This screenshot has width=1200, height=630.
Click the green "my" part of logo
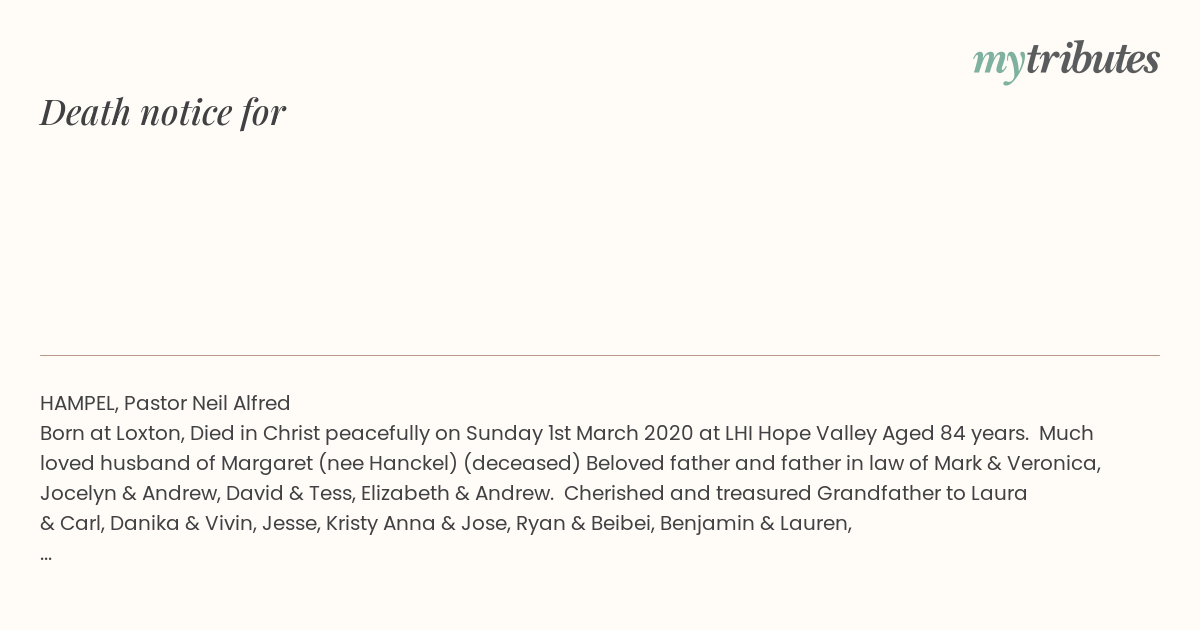[x=999, y=64]
